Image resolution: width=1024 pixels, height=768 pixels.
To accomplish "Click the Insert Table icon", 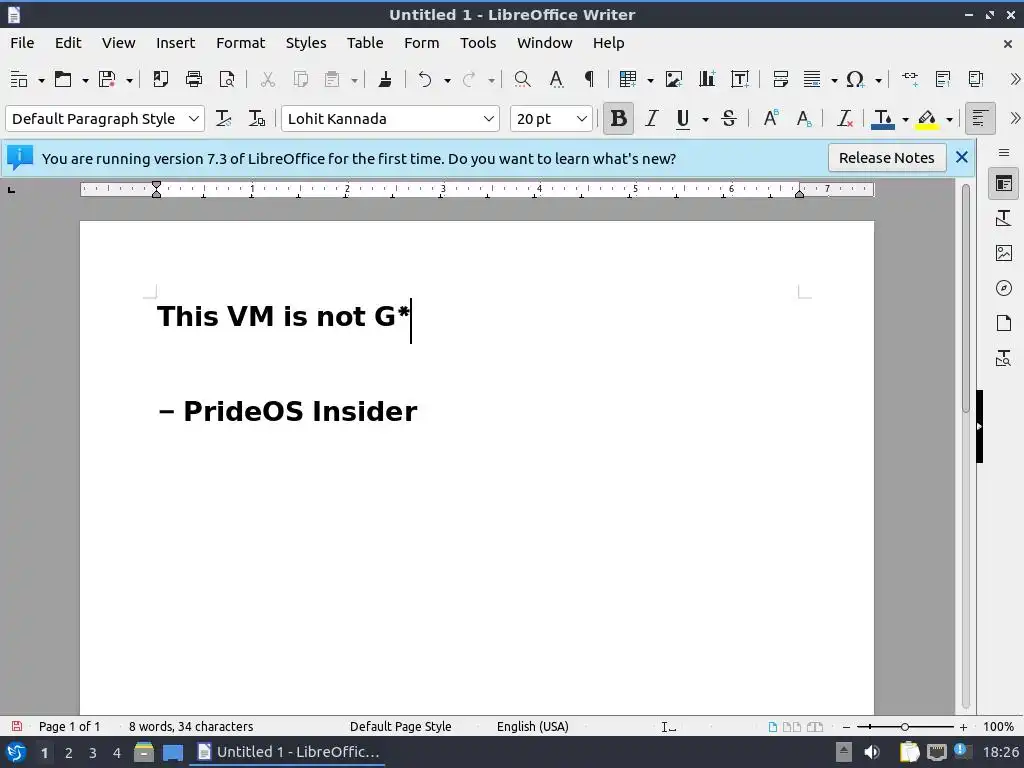I will 628,80.
